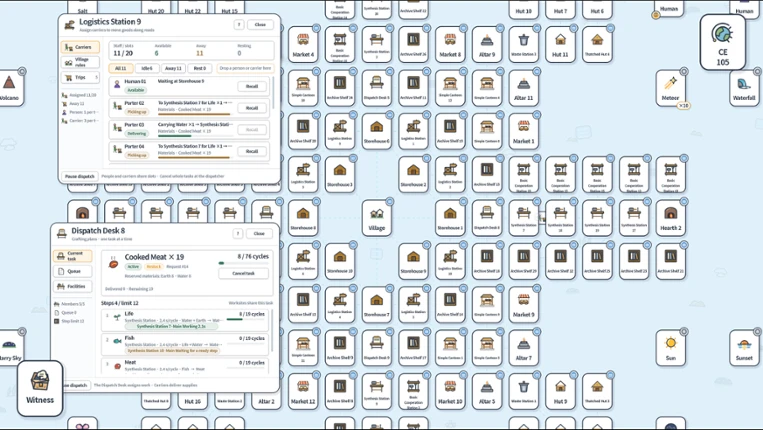Viewport: 763px width, 430px height.
Task: Toggle the corner badge on Village card
Action: pos(390,201)
